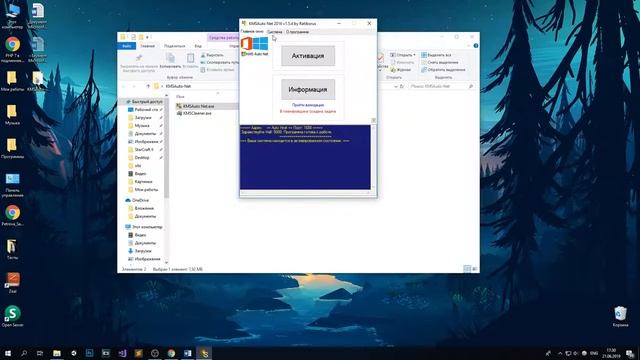The height and width of the screenshot is (360, 640).
Task: Open Task View from the taskbar
Action: [40, 353]
